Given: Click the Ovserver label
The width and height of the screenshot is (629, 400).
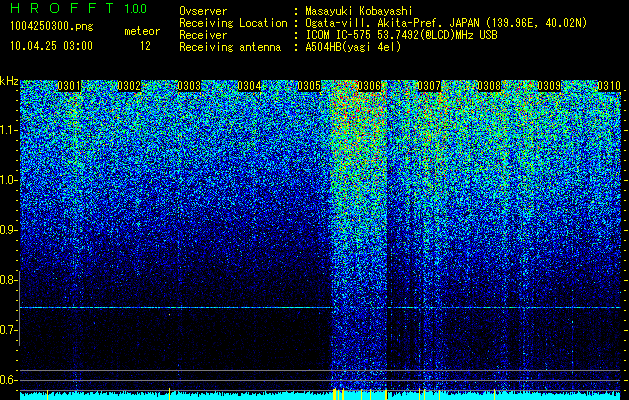Looking at the screenshot, I should (203, 11).
